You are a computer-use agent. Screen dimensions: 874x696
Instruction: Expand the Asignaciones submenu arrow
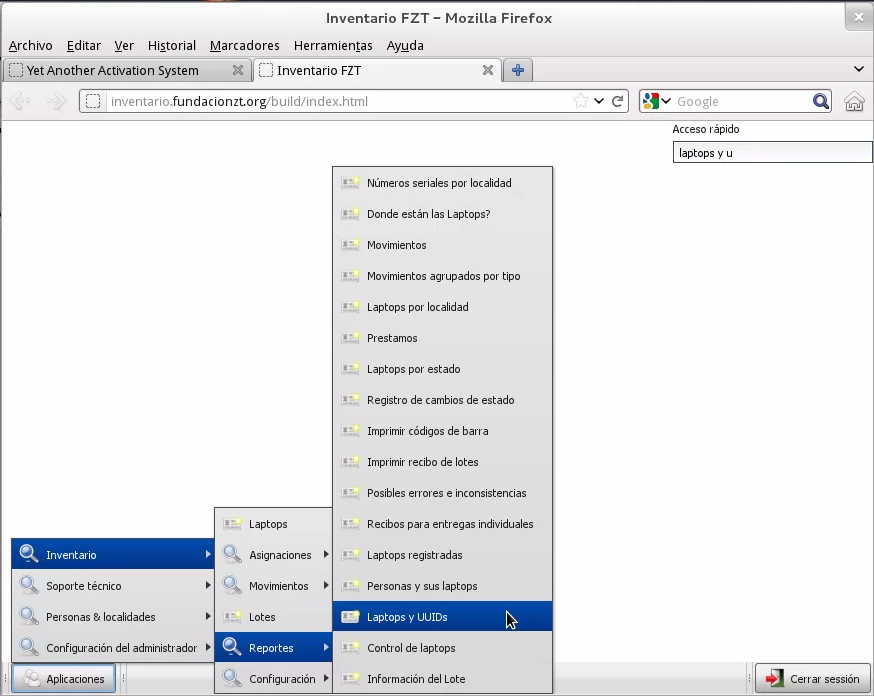click(326, 555)
